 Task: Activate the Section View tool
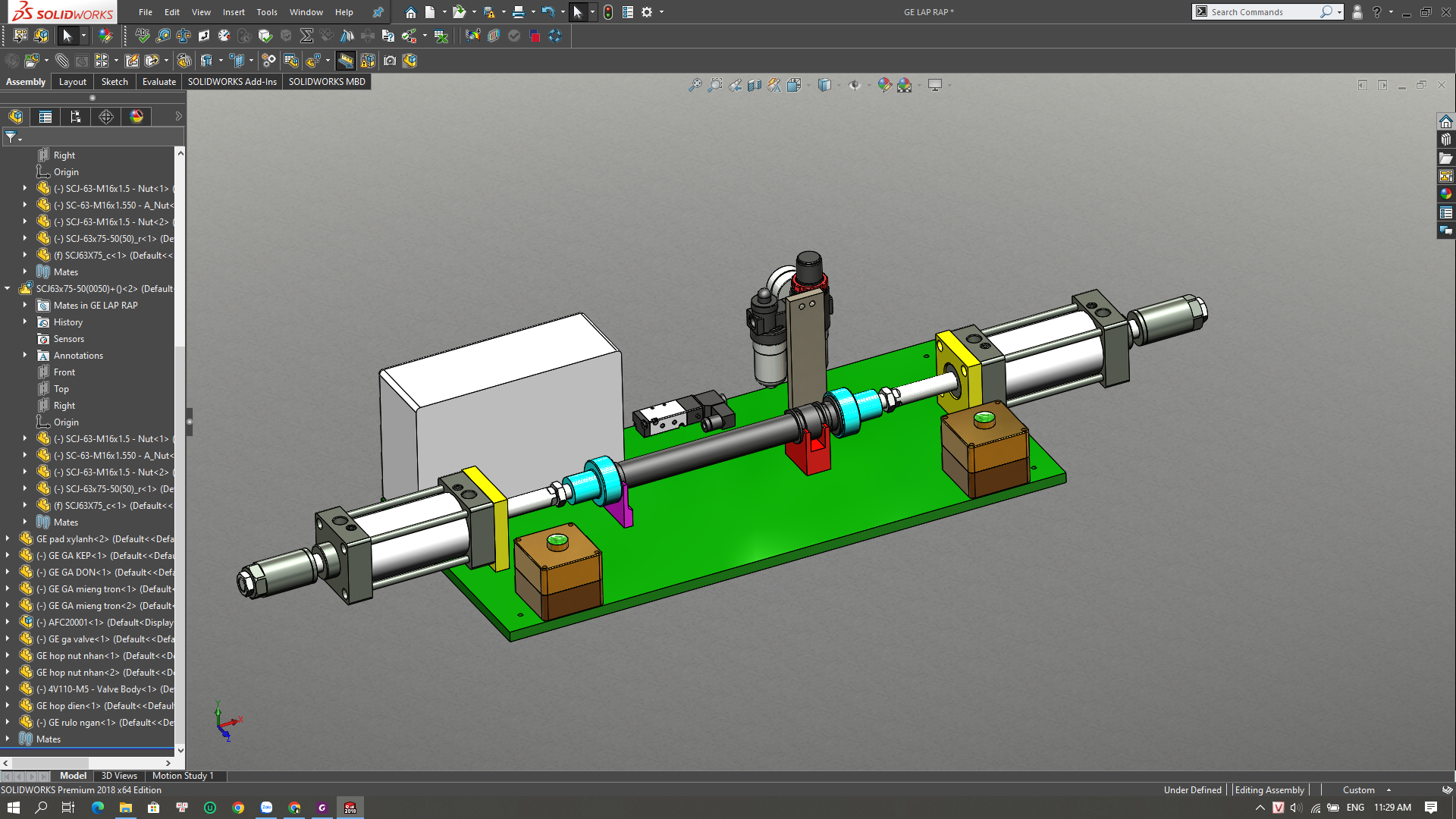coord(755,86)
